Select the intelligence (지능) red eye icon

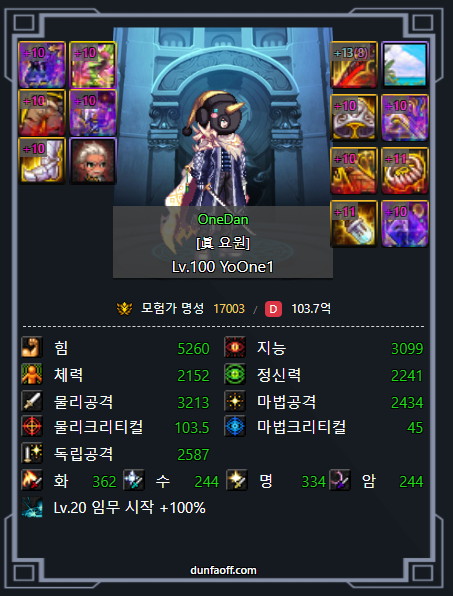[x=235, y=347]
